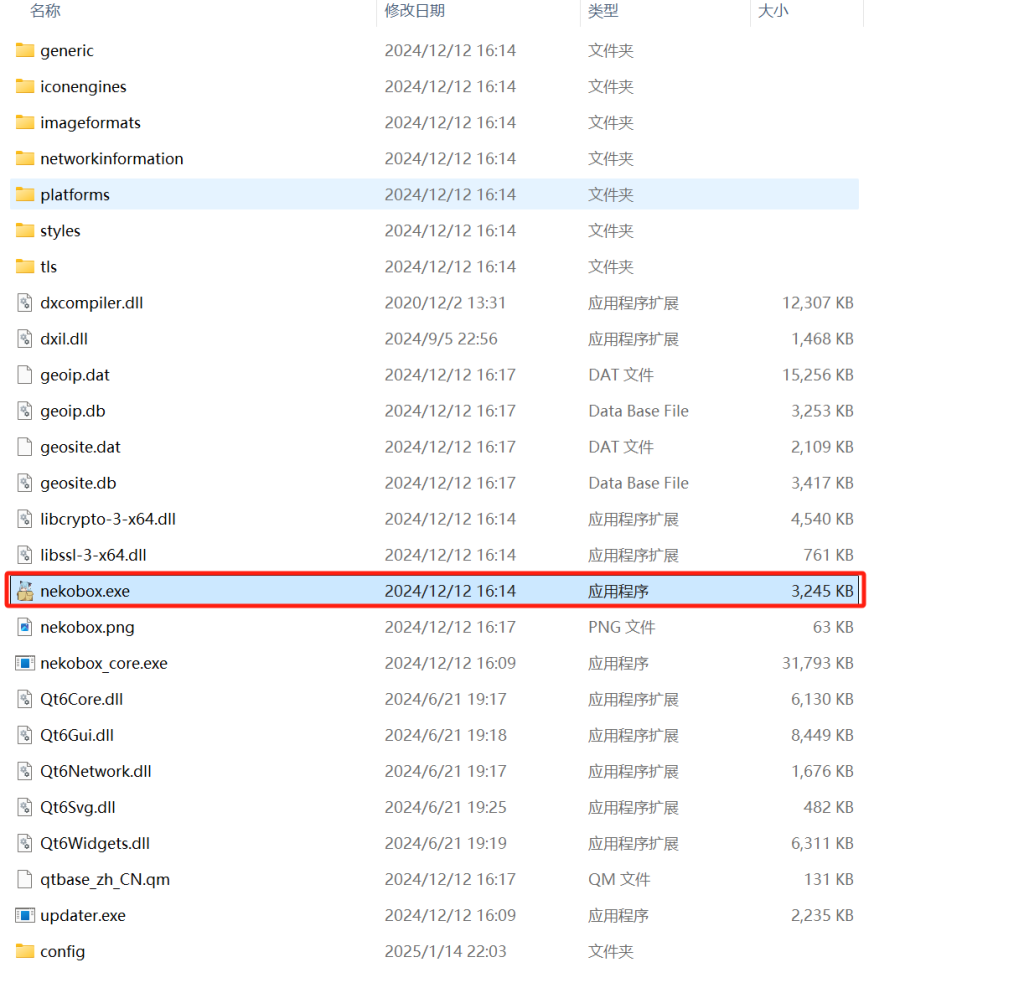
Task: Open the config folder
Action: pos(64,951)
